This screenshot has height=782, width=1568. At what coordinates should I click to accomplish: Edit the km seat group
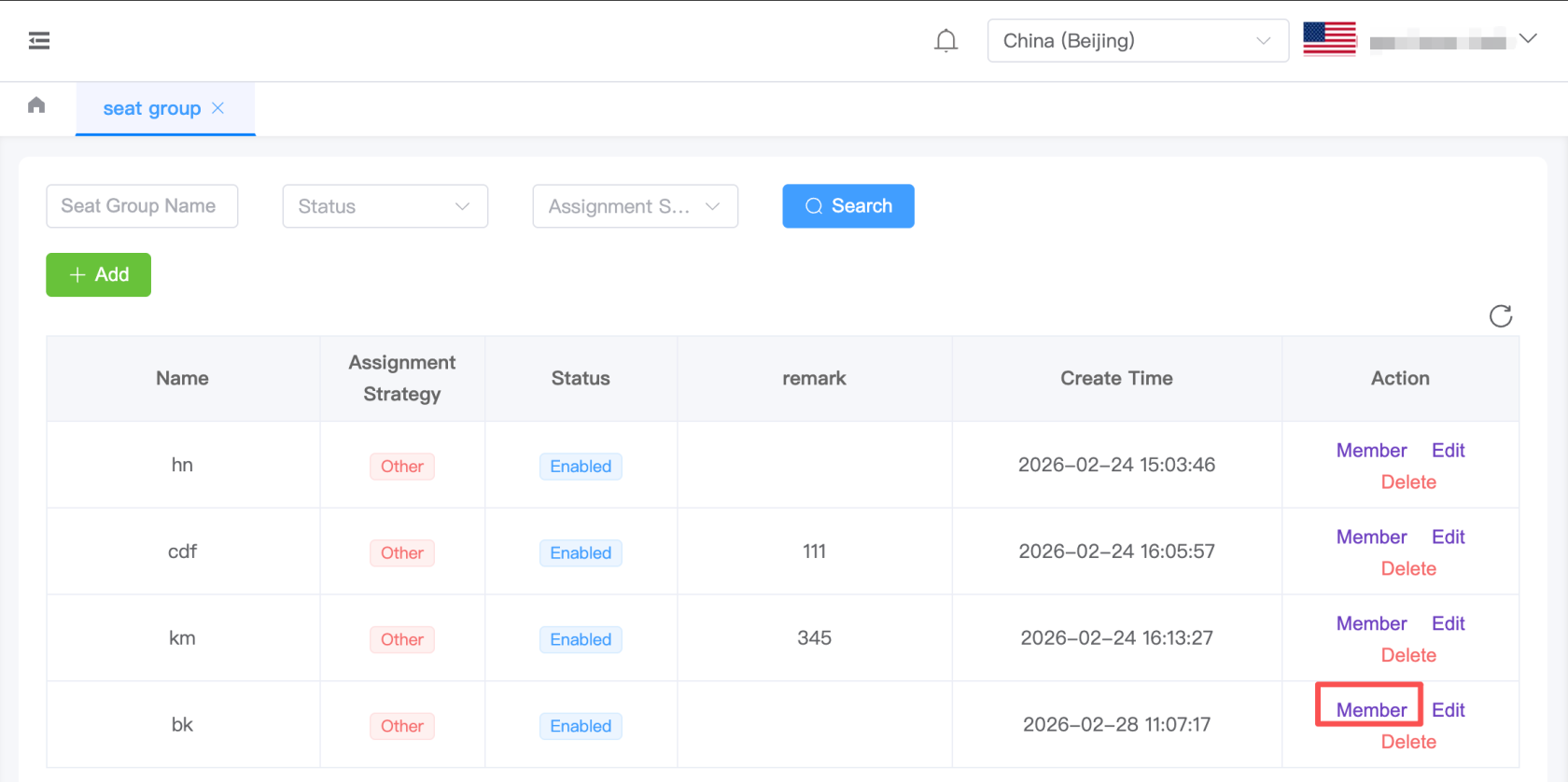coord(1449,624)
